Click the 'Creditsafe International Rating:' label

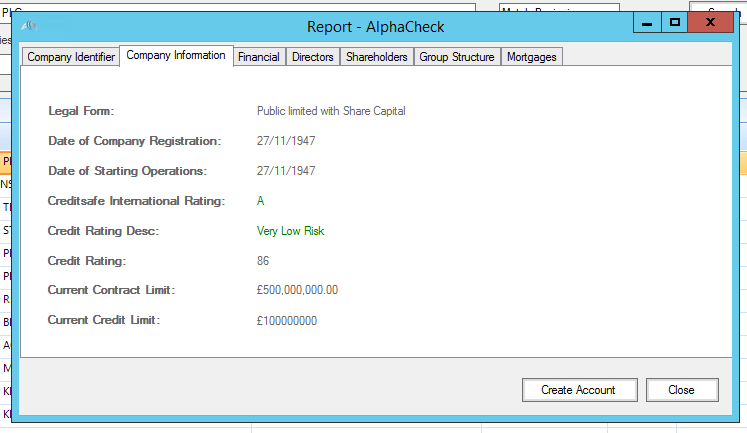pyautogui.click(x=136, y=201)
